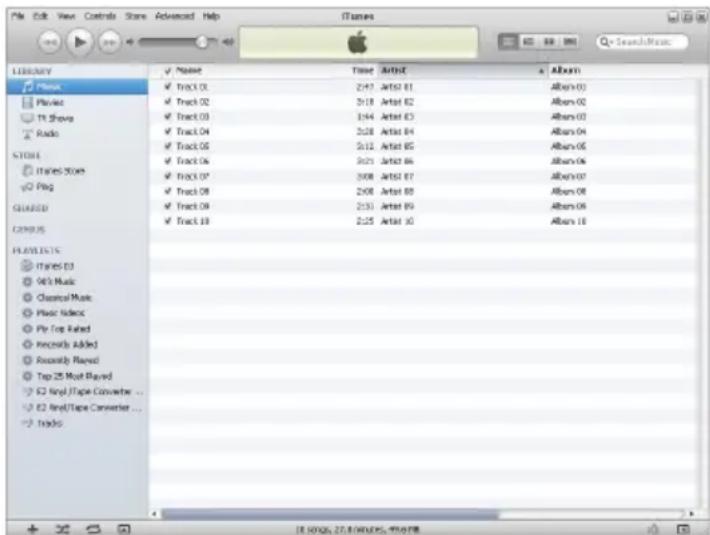Screen dimensions: 710x535
Task: Uncheck the Track 05 checkbox
Action: [168, 146]
